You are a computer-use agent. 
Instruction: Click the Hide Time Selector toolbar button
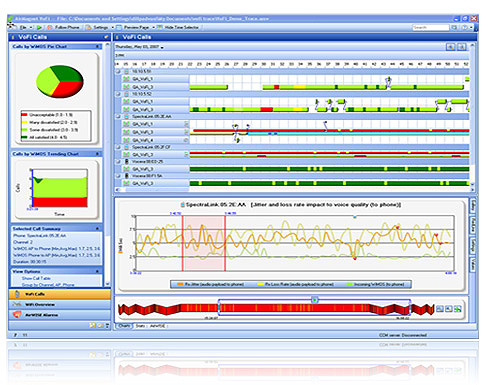click(x=178, y=27)
